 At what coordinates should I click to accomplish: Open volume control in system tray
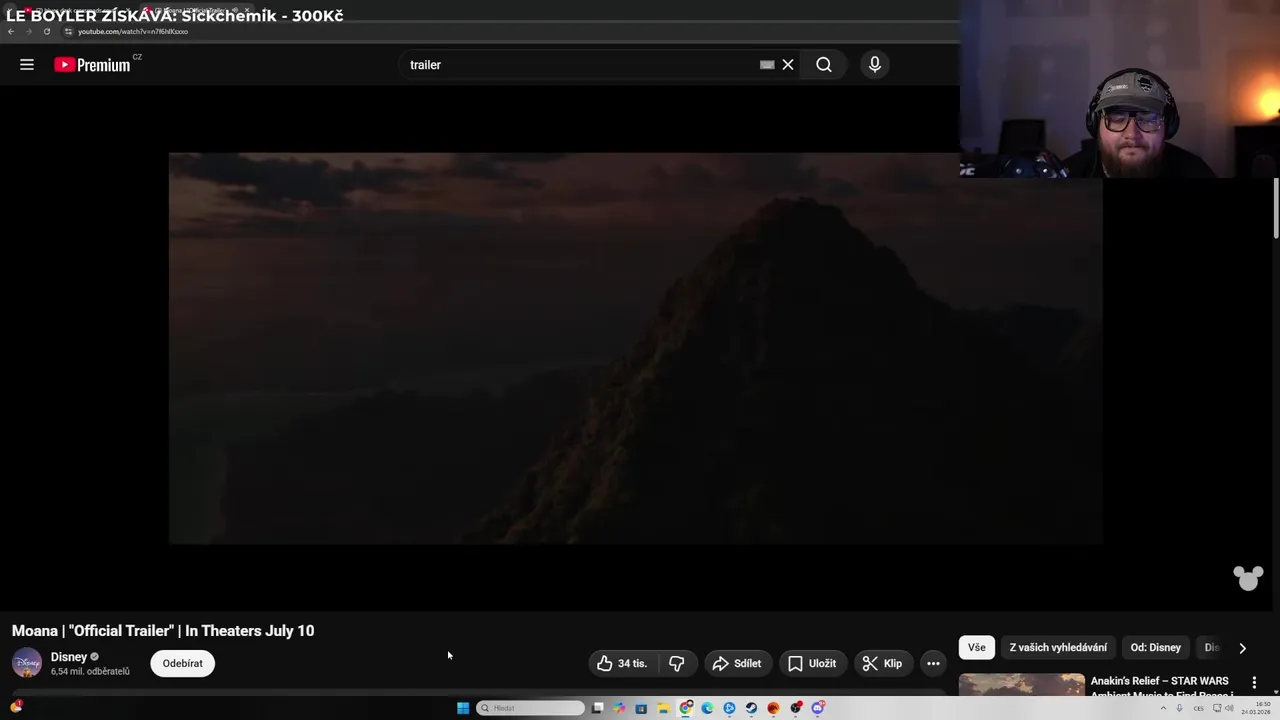point(1229,708)
